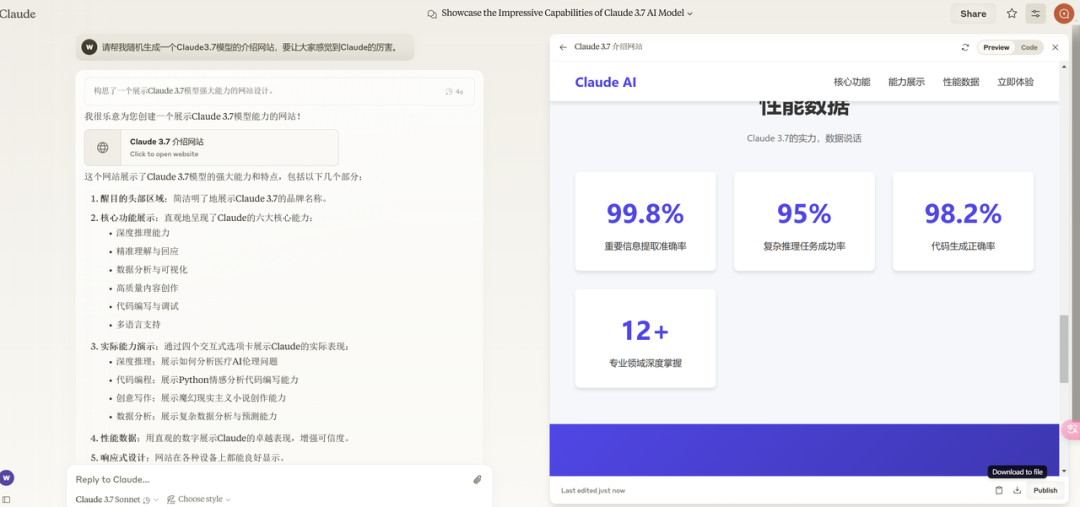Click list item 数据分析与可视化

coord(152,269)
